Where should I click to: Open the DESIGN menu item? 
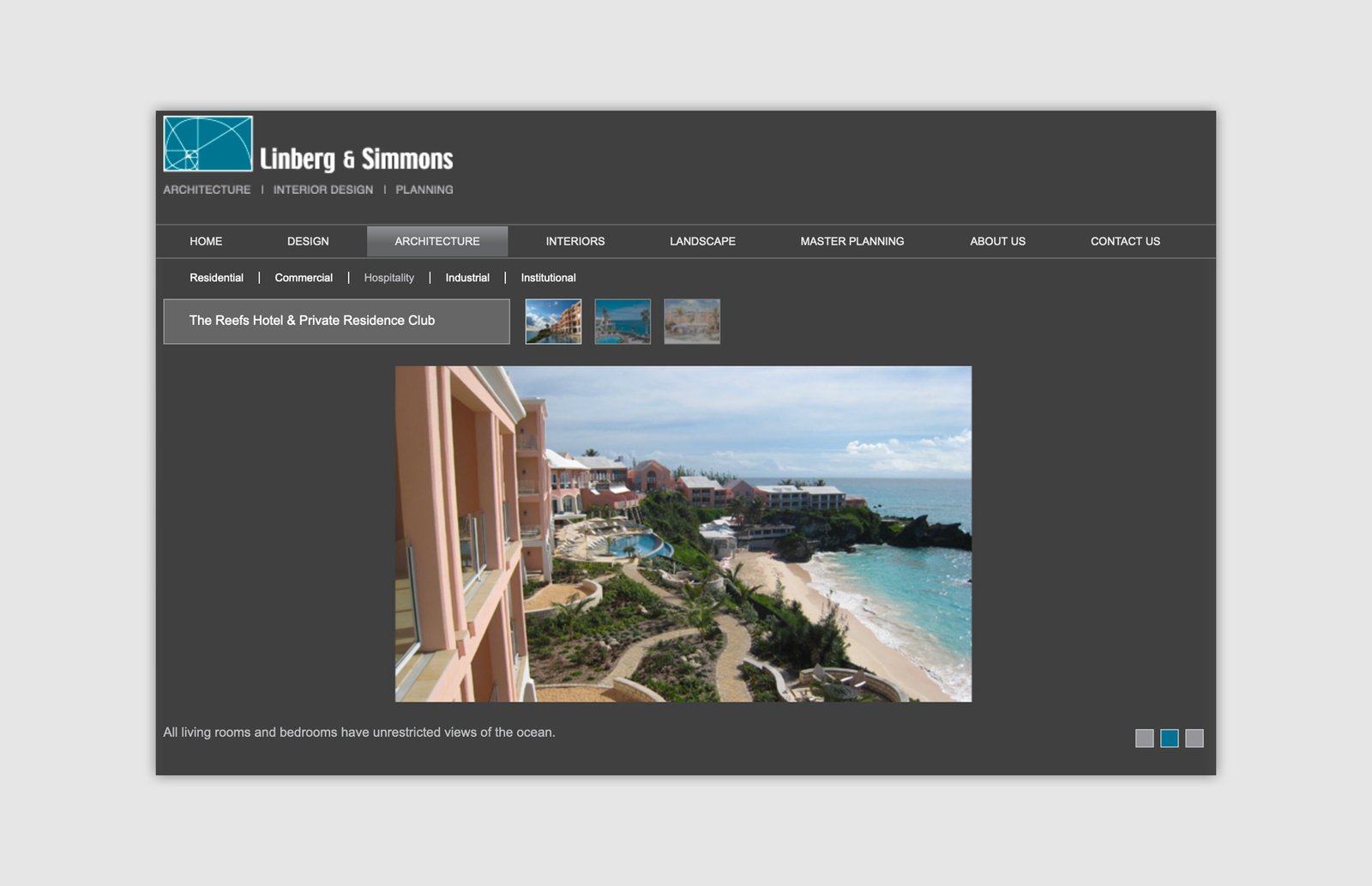coord(308,241)
